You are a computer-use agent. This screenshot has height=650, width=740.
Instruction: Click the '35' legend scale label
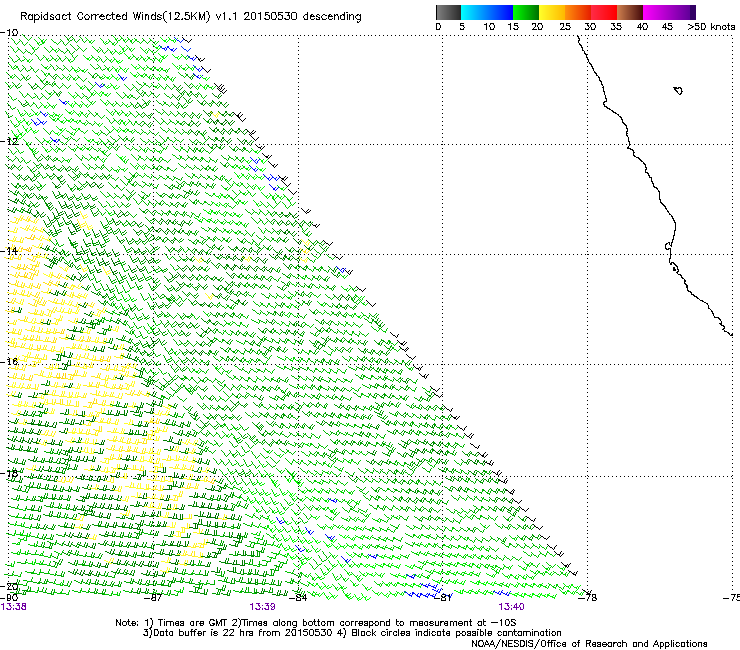click(616, 26)
